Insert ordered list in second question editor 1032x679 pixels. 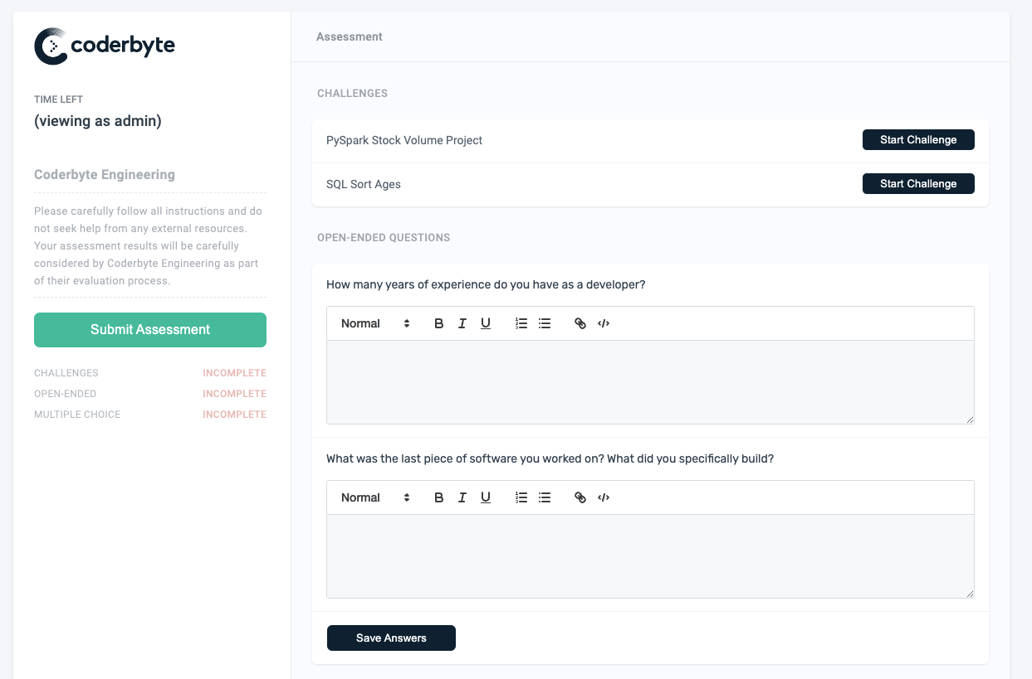pyautogui.click(x=521, y=498)
